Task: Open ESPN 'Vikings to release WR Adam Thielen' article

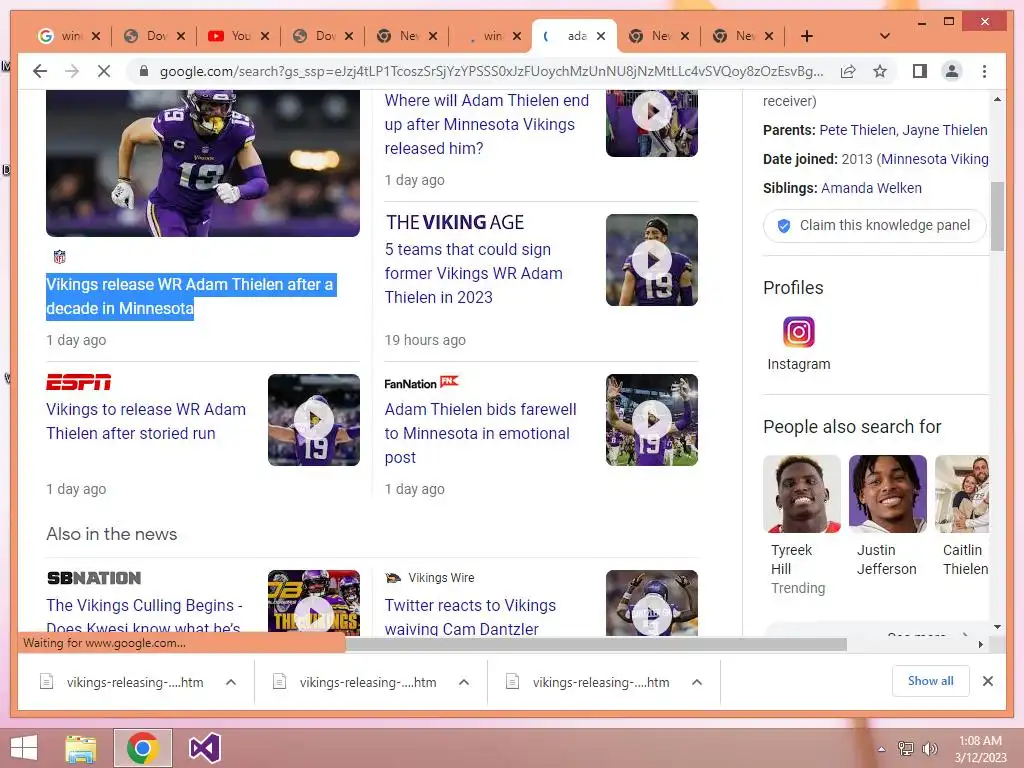Action: click(146, 421)
